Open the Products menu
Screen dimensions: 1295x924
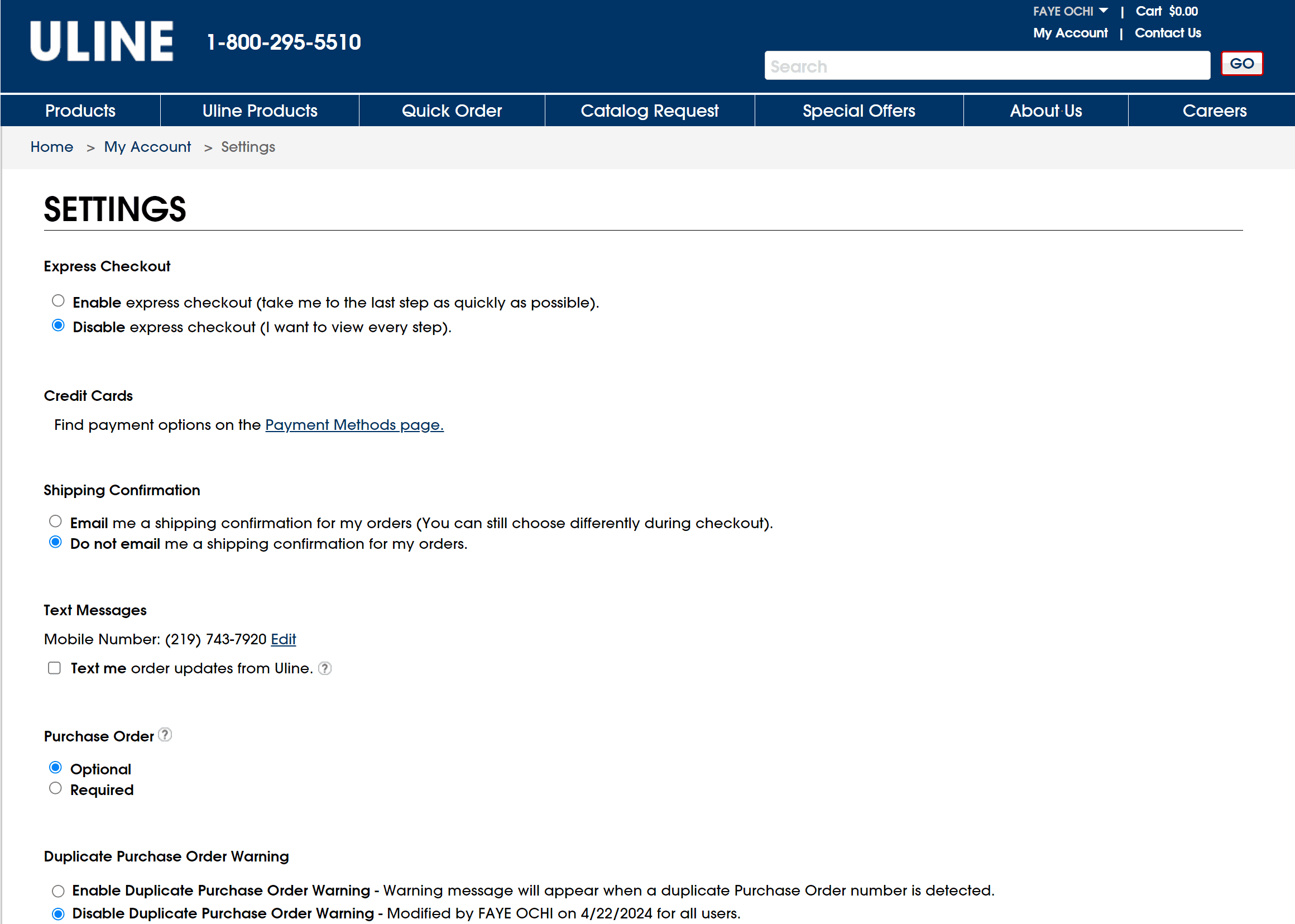click(80, 111)
